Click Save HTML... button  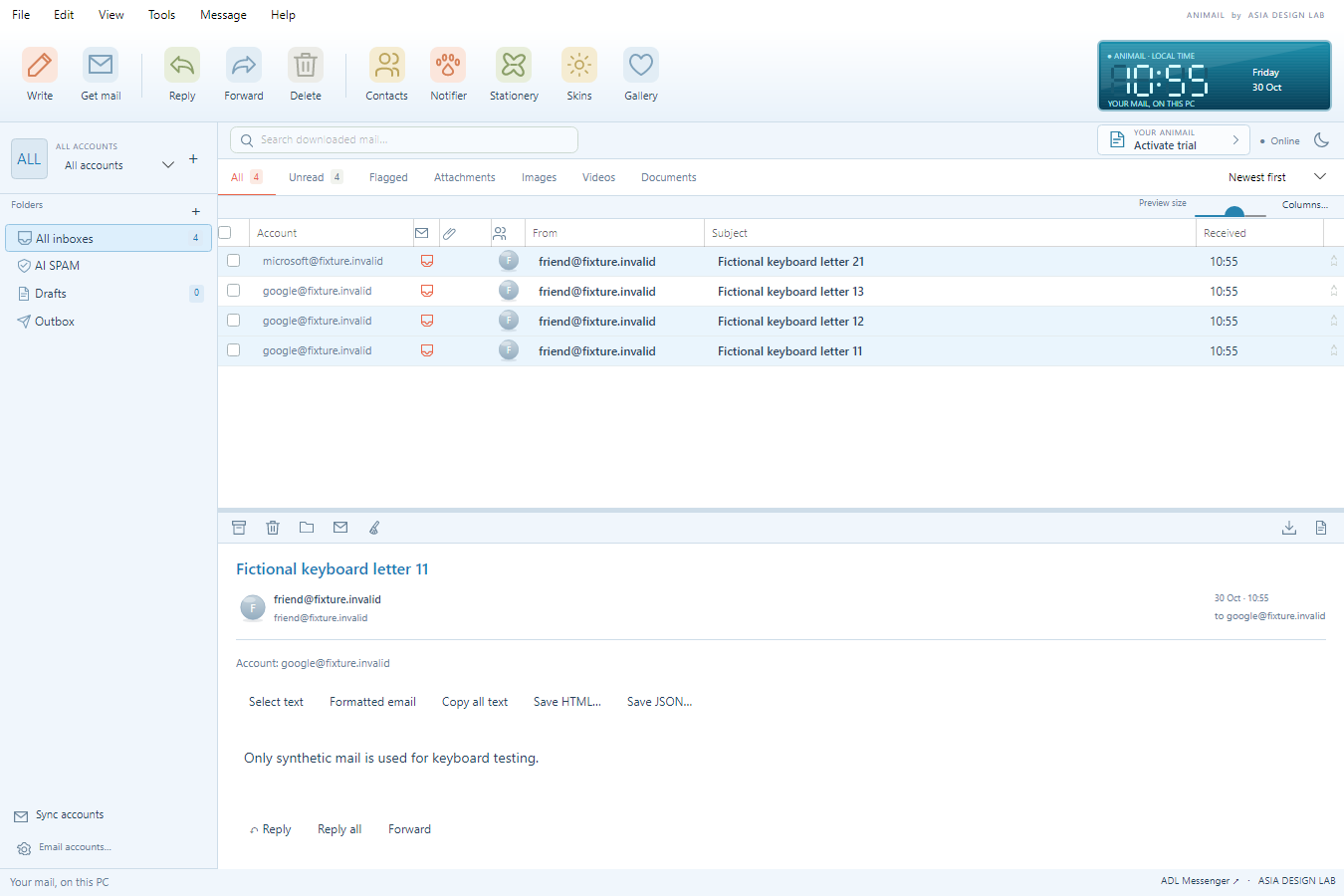click(x=567, y=702)
